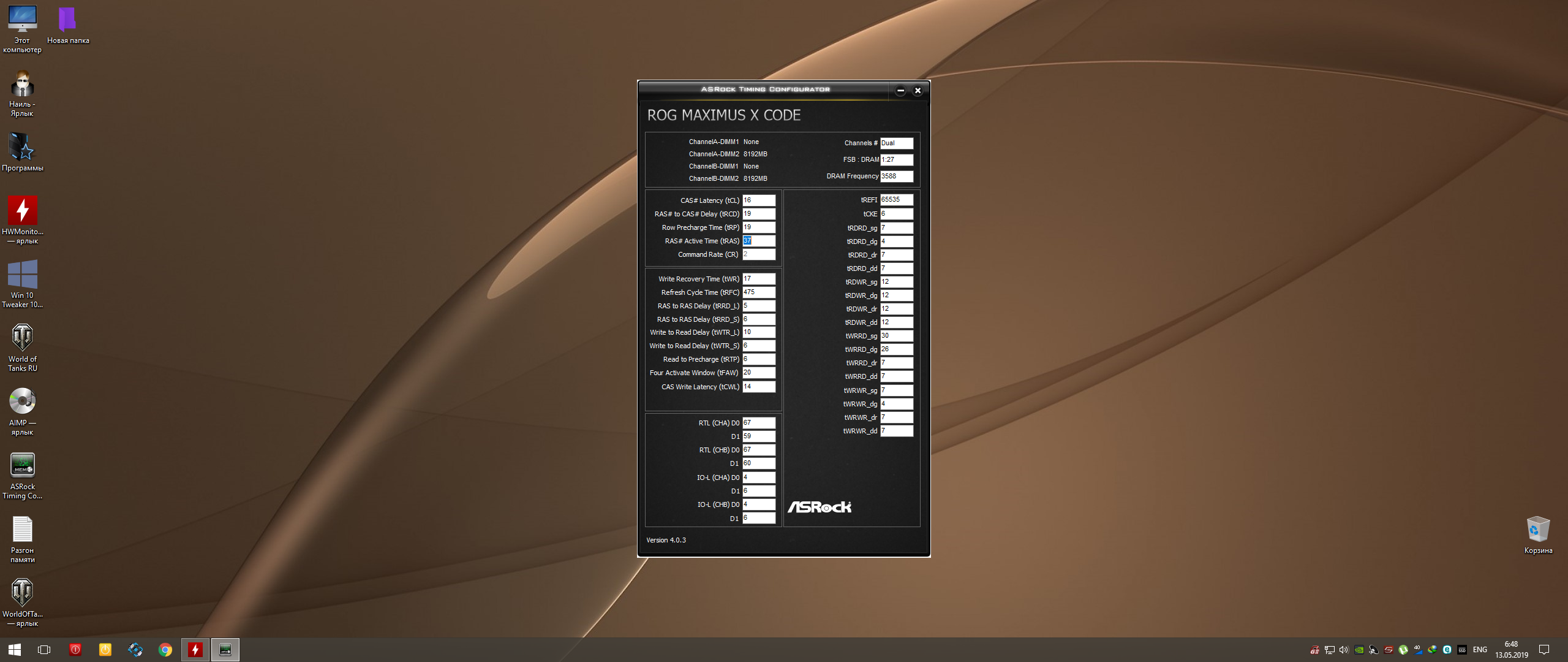The width and height of the screenshot is (1568, 662).
Task: Open AIMP player shortcut
Action: click(x=23, y=402)
